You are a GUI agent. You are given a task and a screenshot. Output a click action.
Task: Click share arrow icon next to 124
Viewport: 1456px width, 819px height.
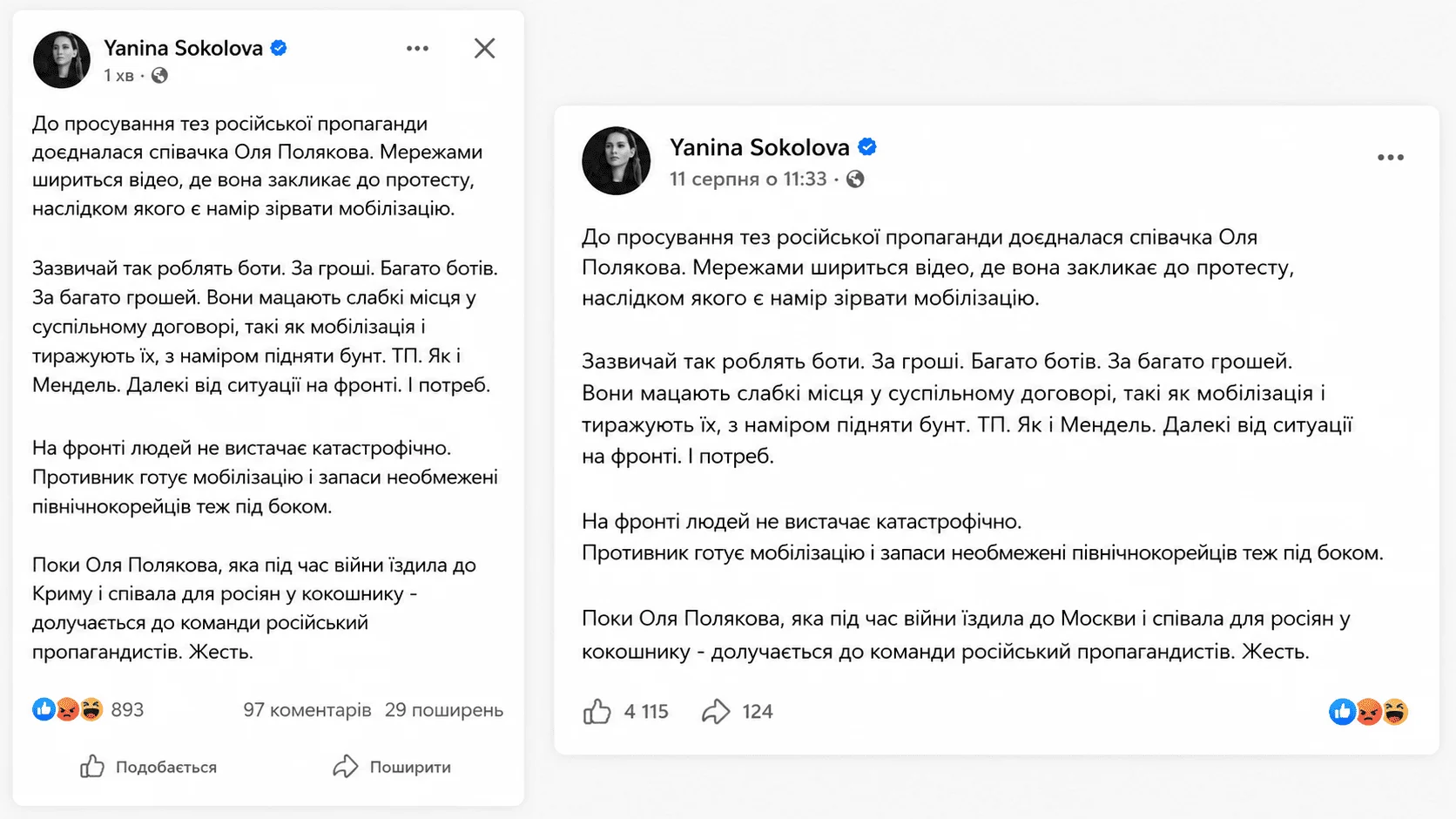(716, 712)
